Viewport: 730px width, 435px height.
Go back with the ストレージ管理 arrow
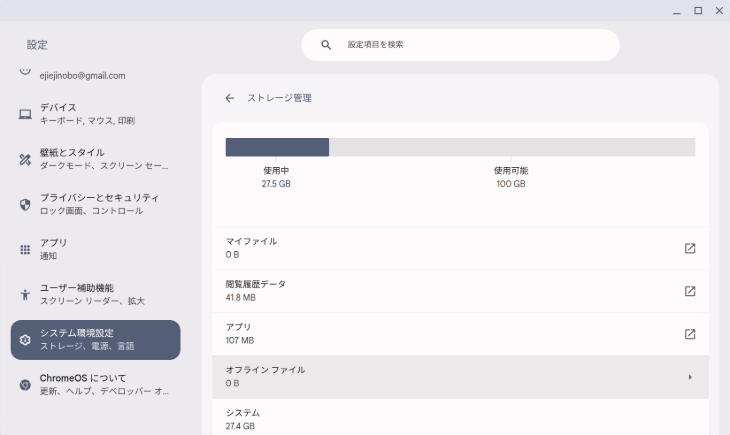coord(230,98)
